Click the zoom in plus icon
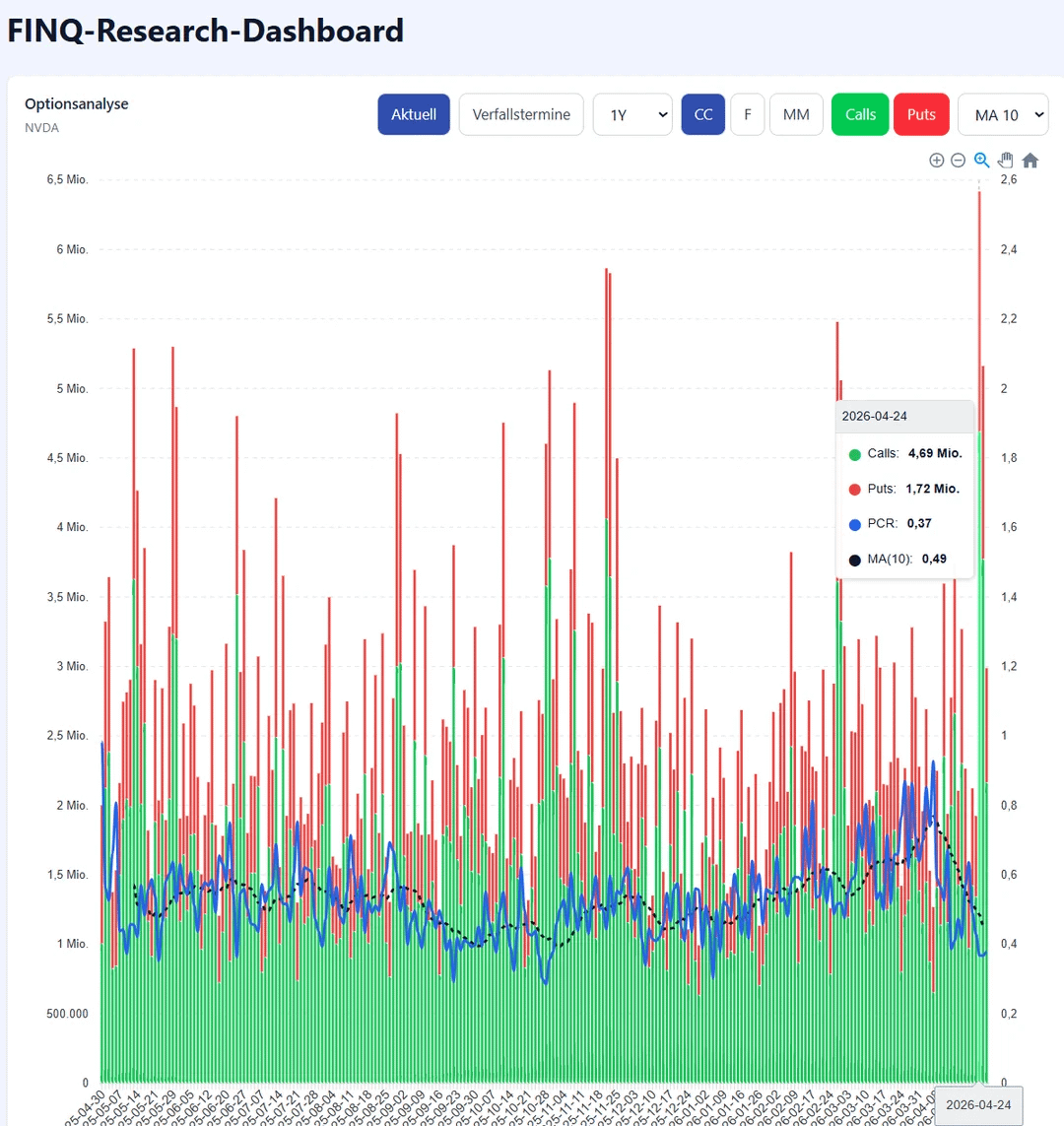 [936, 161]
